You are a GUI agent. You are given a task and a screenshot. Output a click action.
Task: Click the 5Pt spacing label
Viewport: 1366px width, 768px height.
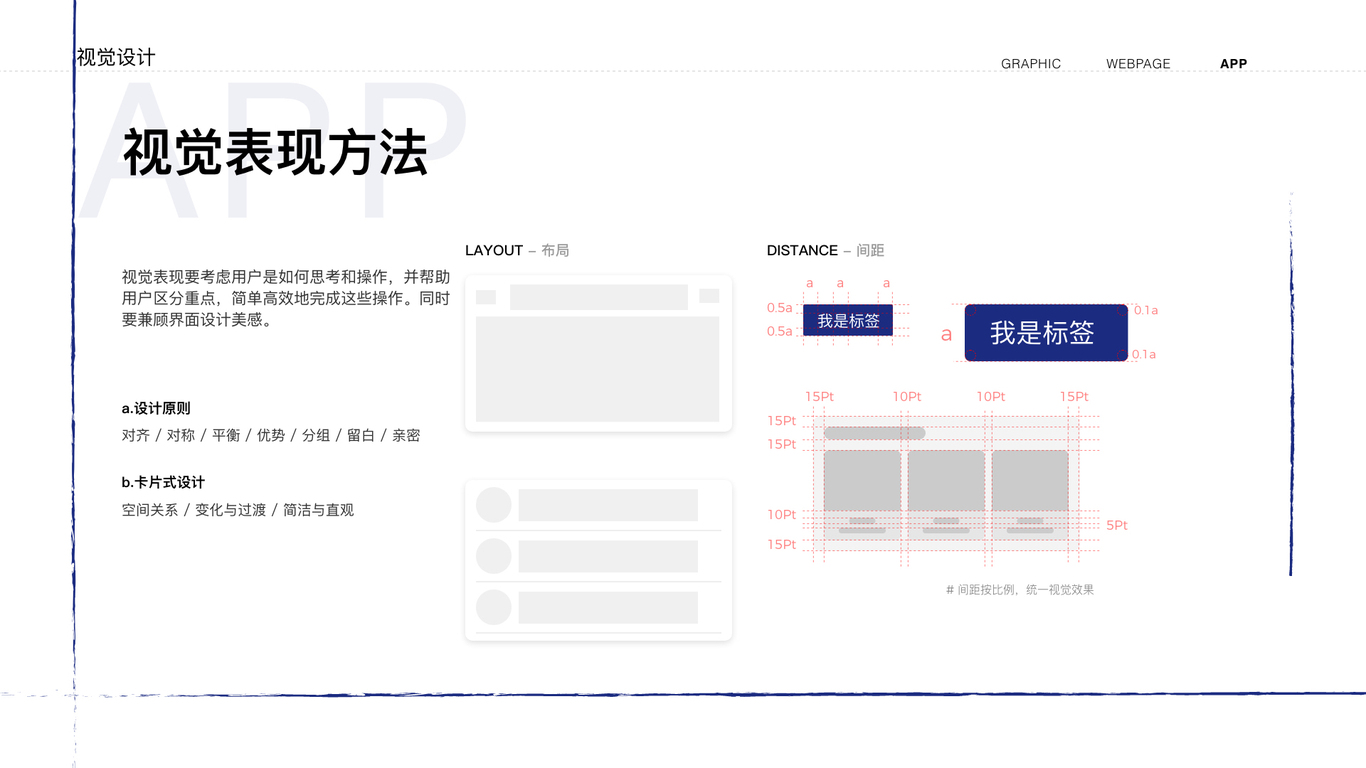(x=1117, y=525)
